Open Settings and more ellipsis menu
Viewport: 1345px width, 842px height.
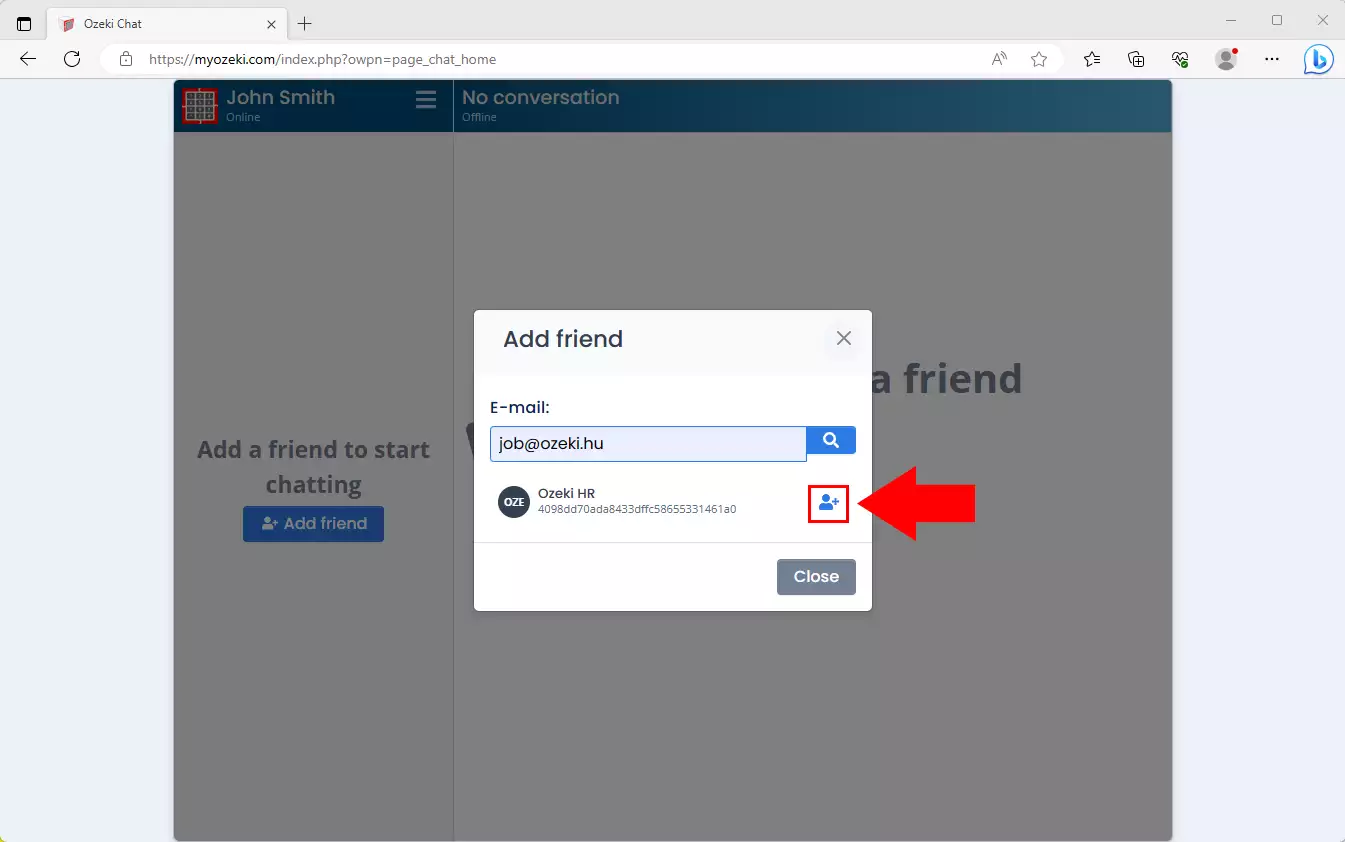coord(1272,59)
